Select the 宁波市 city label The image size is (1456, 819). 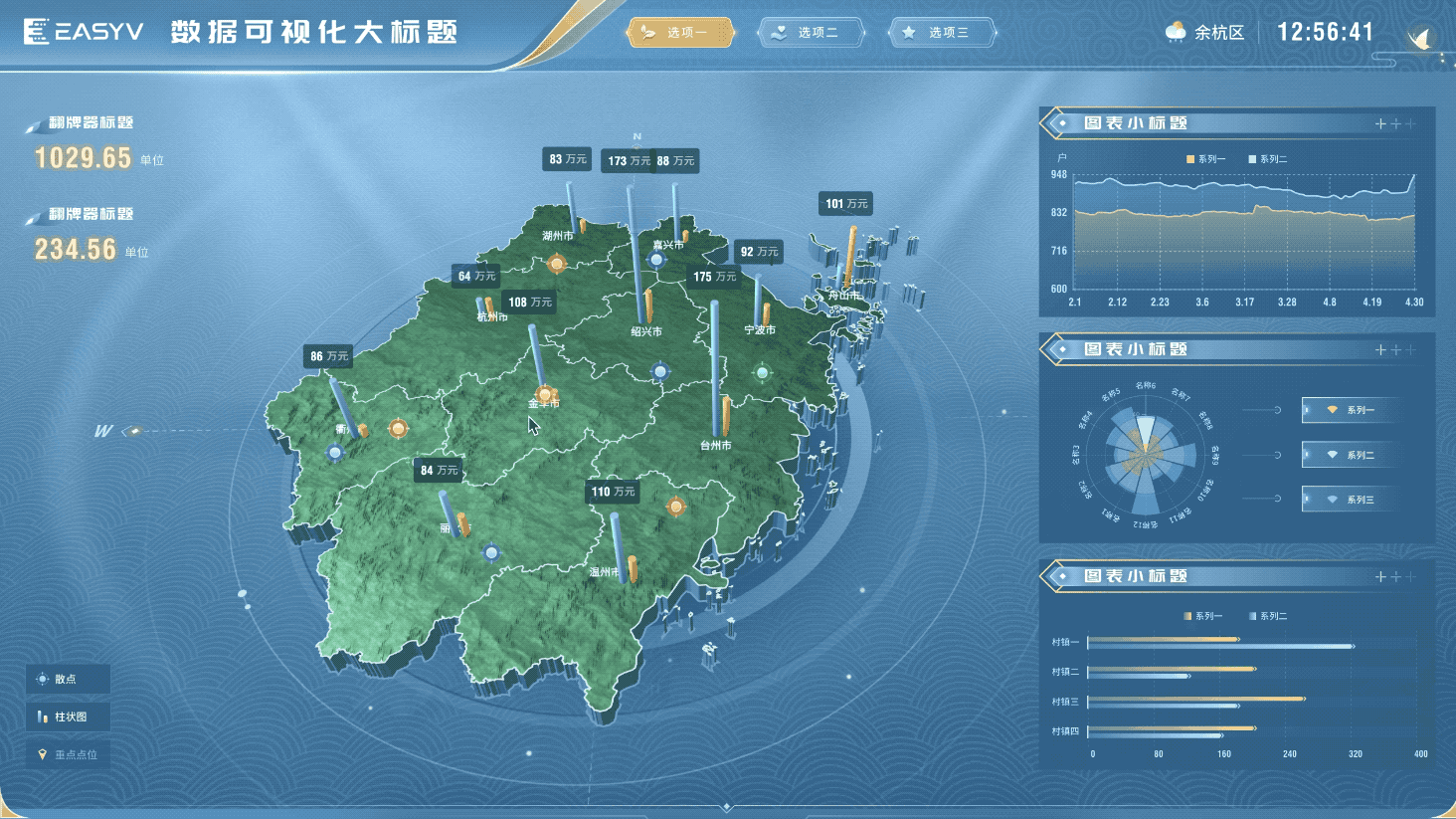coord(760,329)
